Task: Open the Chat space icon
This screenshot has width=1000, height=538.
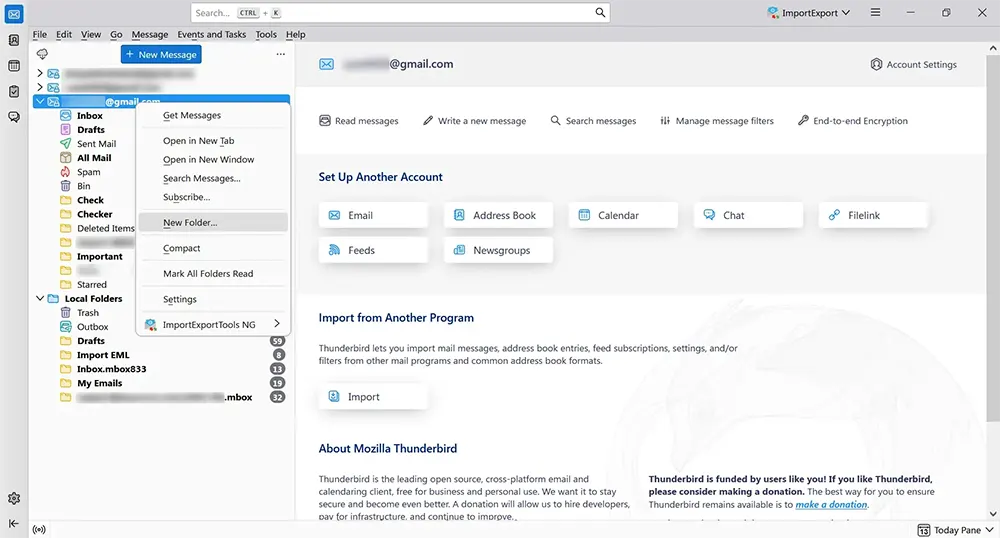Action: point(14,117)
